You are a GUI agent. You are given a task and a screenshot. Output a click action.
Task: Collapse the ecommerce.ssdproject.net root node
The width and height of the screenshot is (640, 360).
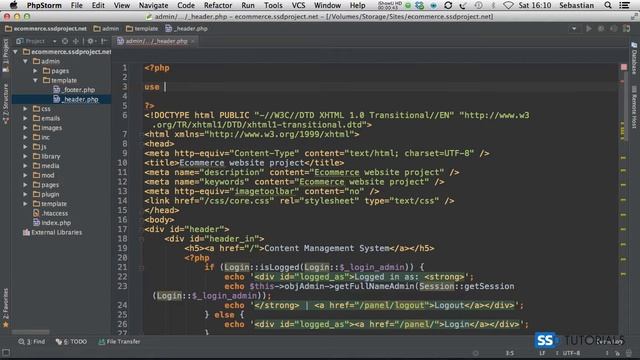point(16,52)
